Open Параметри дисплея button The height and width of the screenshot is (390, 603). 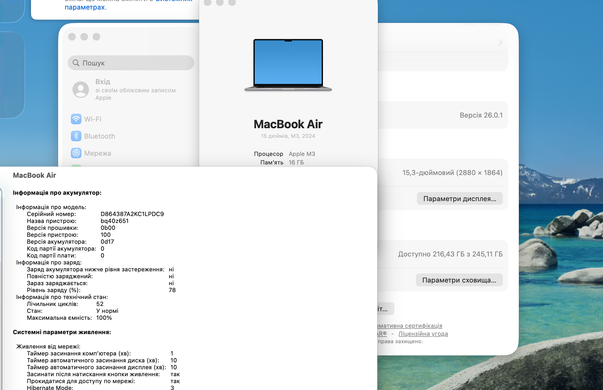(x=460, y=198)
